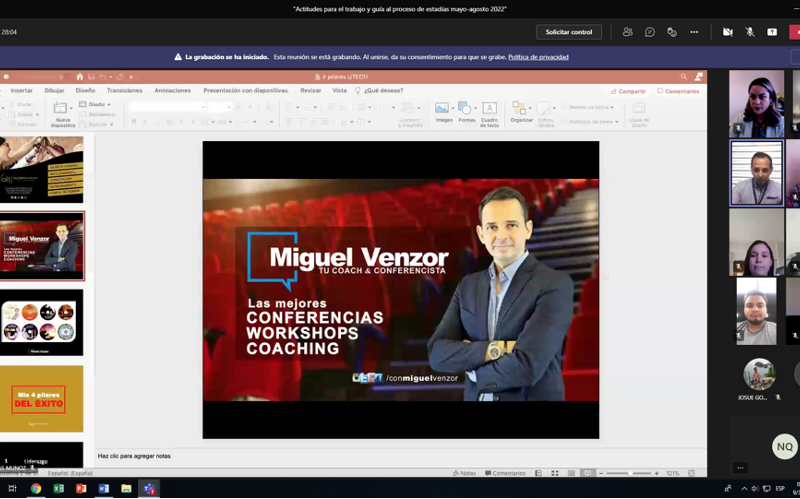Click the Cuadro de texto icon
Viewport: 800px width, 499px height.
[489, 108]
